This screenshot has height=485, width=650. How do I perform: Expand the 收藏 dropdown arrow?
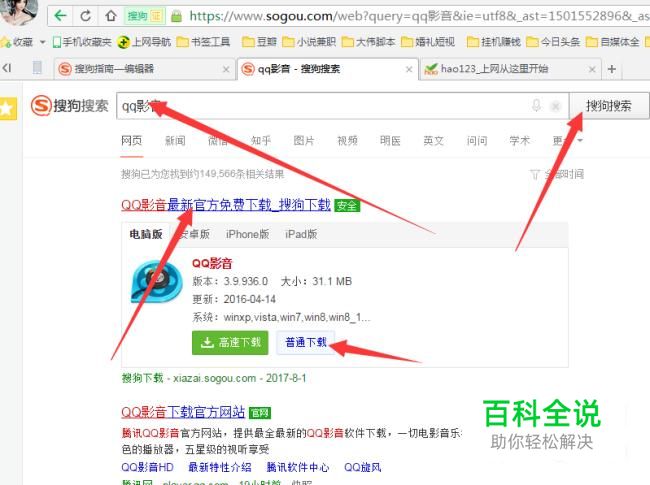42,42
